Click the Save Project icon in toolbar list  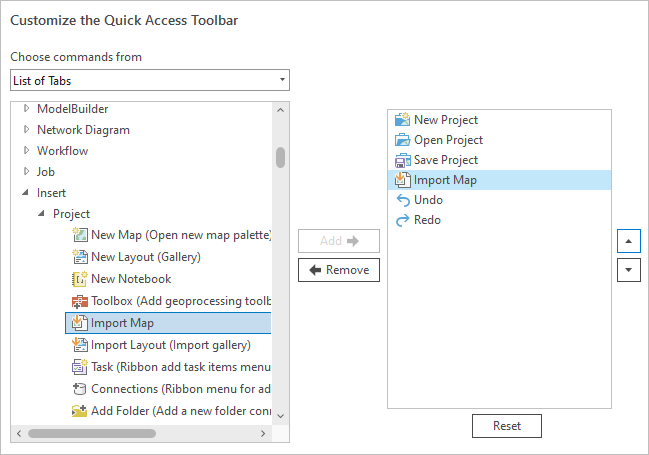(x=403, y=160)
